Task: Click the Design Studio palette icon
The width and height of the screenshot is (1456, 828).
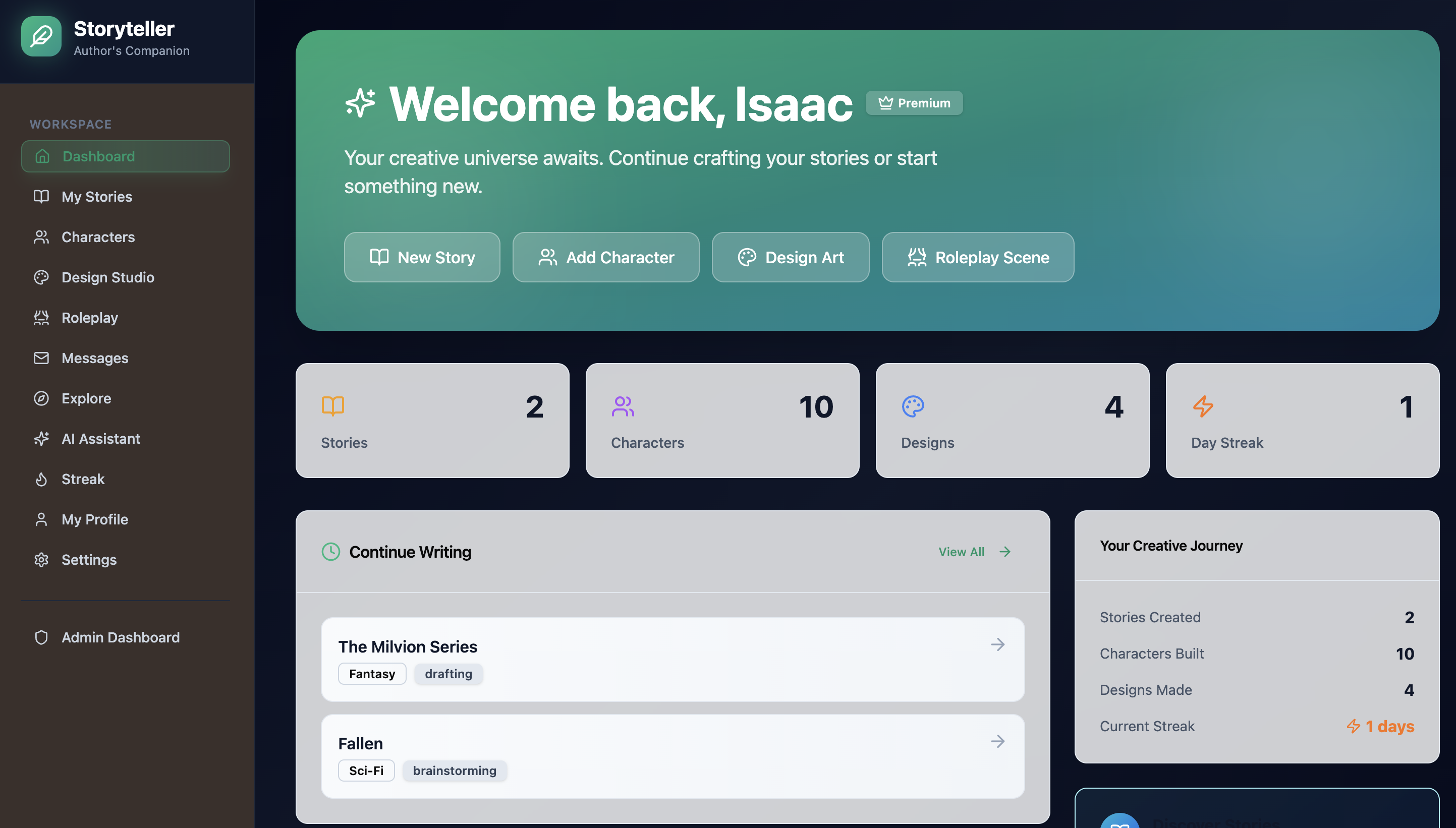Action: coord(42,277)
